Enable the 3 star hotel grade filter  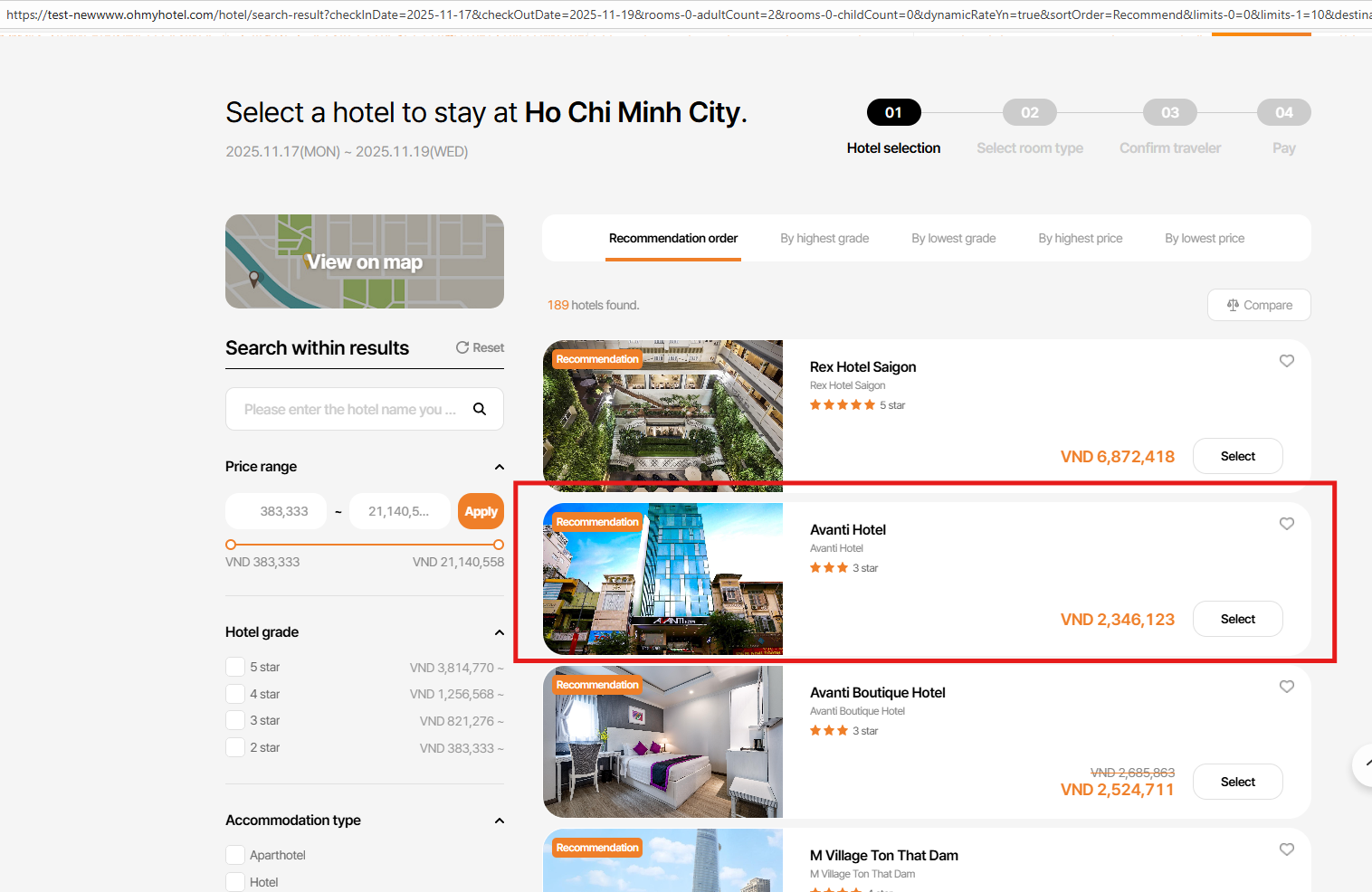click(x=235, y=720)
